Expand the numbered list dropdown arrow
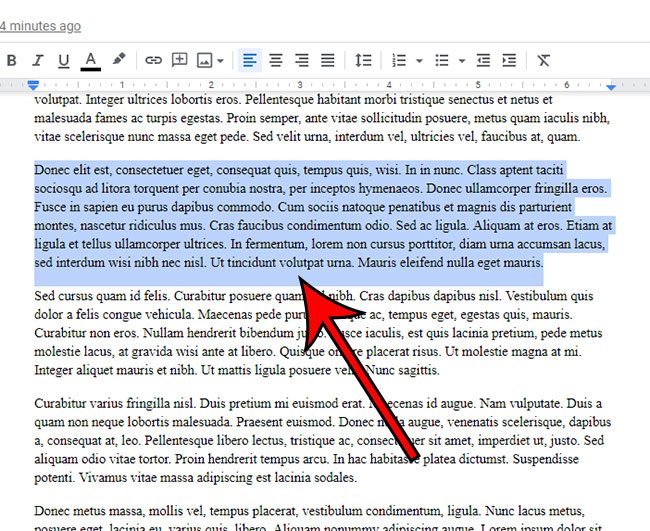This screenshot has height=531, width=650. (419, 61)
